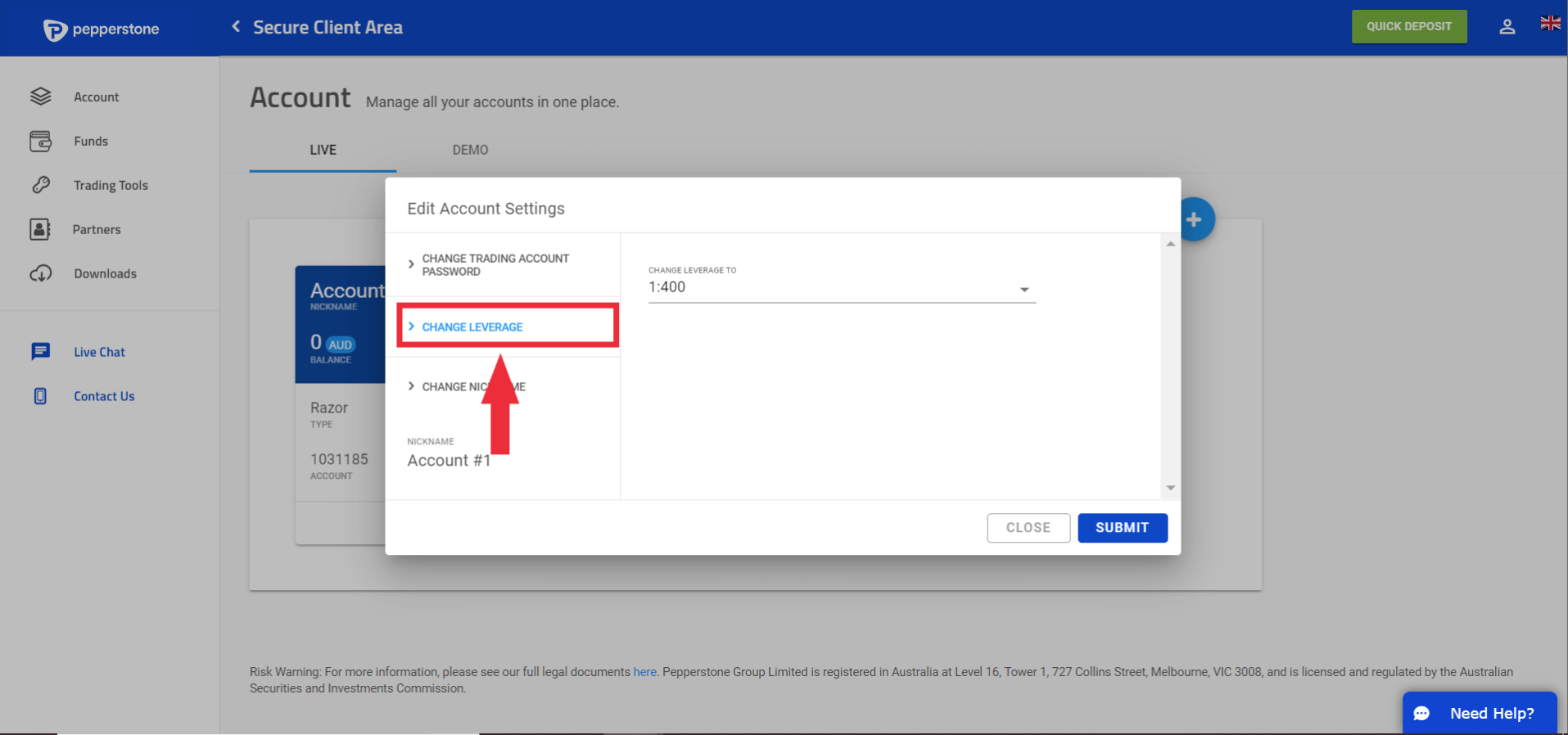Click the back arrow beside Secure Client Area
The width and height of the screenshot is (1568, 735).
236,27
